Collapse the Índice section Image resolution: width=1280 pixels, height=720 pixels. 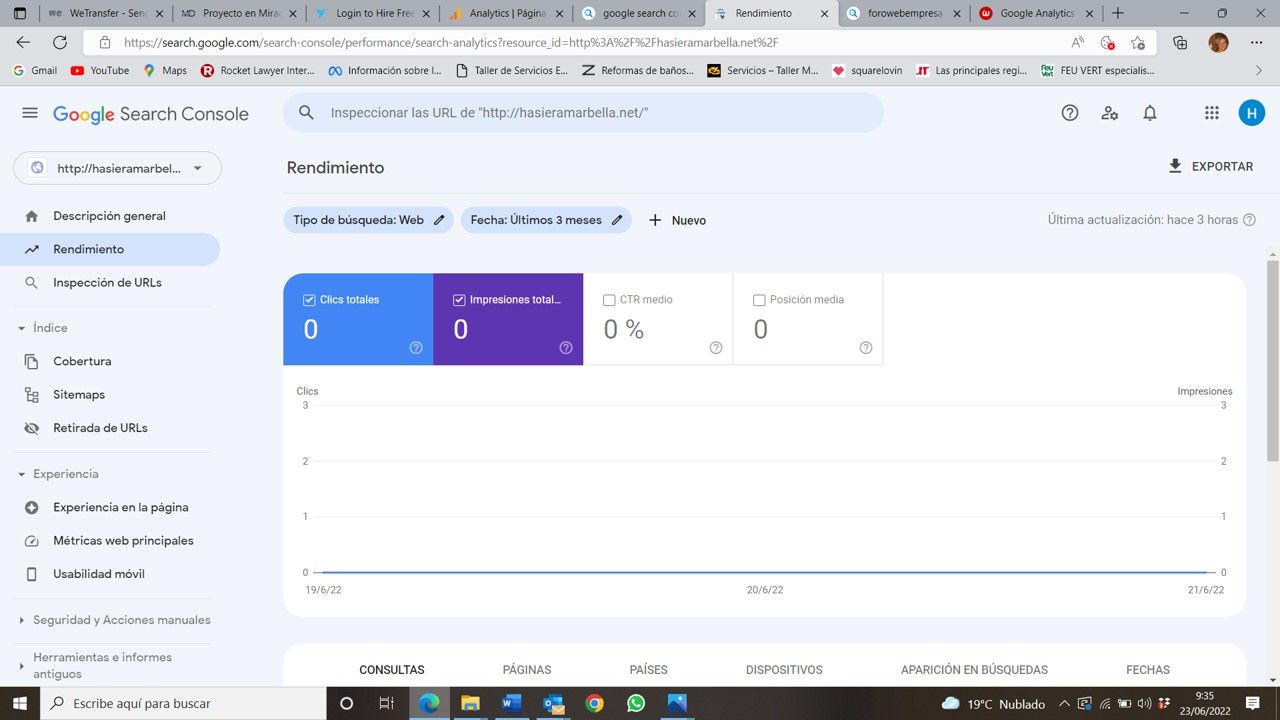point(21,328)
